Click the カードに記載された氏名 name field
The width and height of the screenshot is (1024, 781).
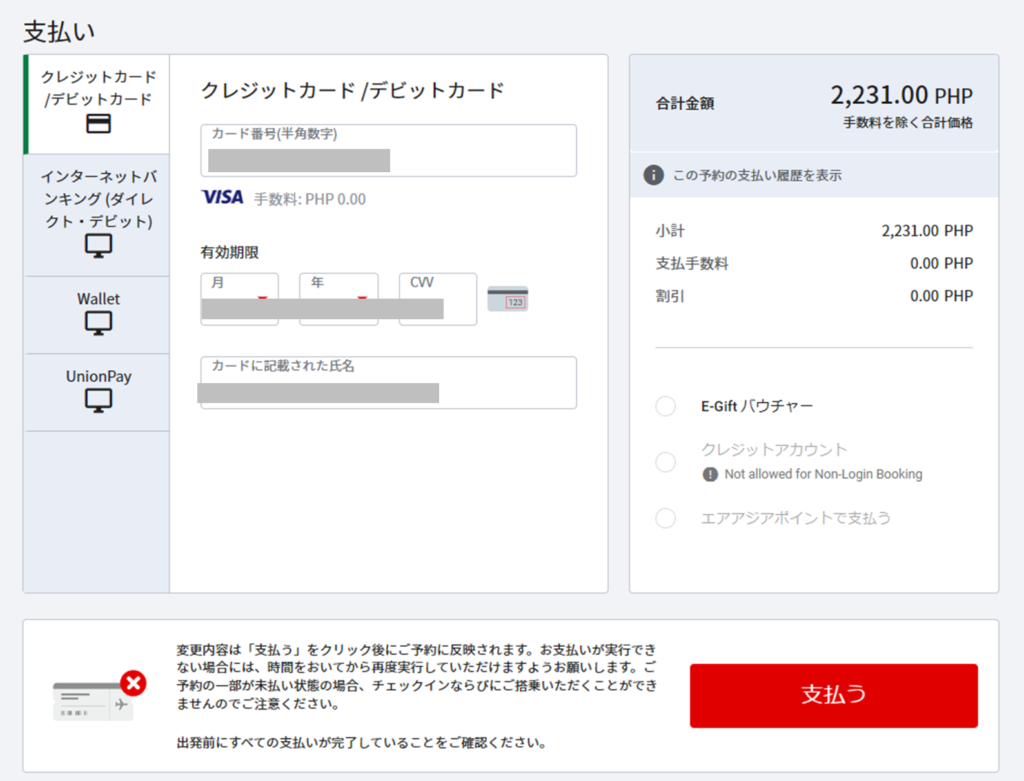[388, 383]
